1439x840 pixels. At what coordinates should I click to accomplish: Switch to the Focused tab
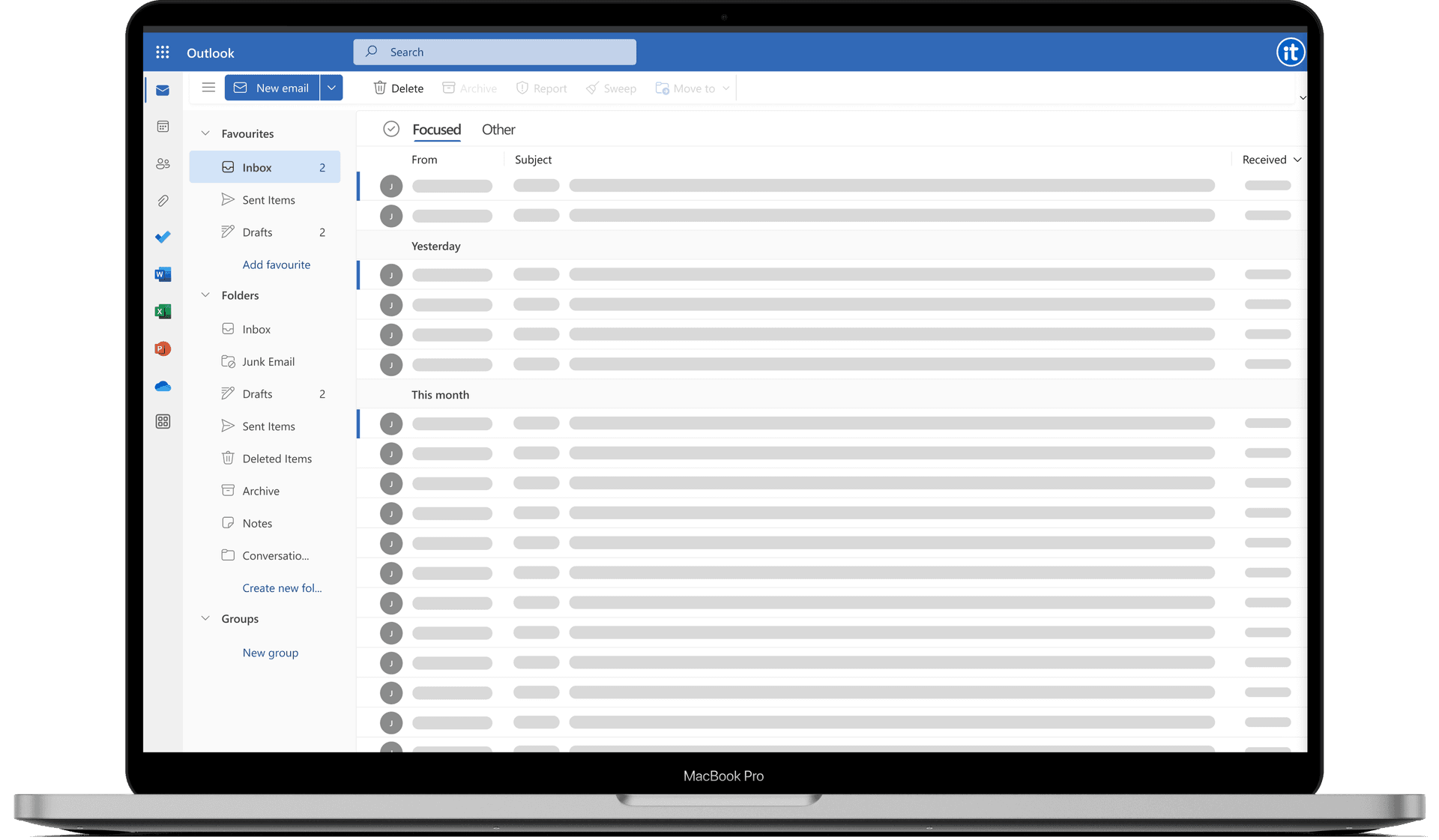(x=436, y=130)
